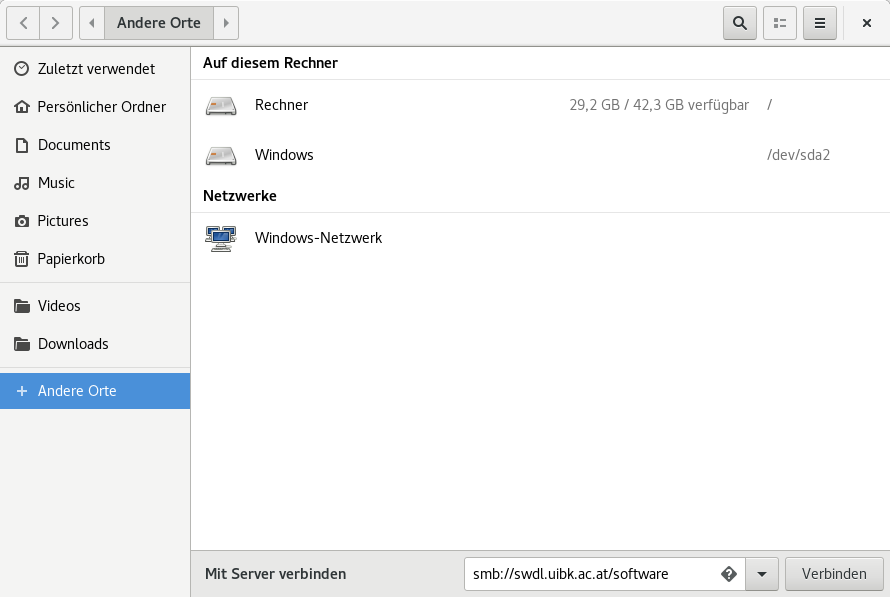Viewport: 890px width, 597px height.
Task: Go back with the left arrow
Action: 23,23
